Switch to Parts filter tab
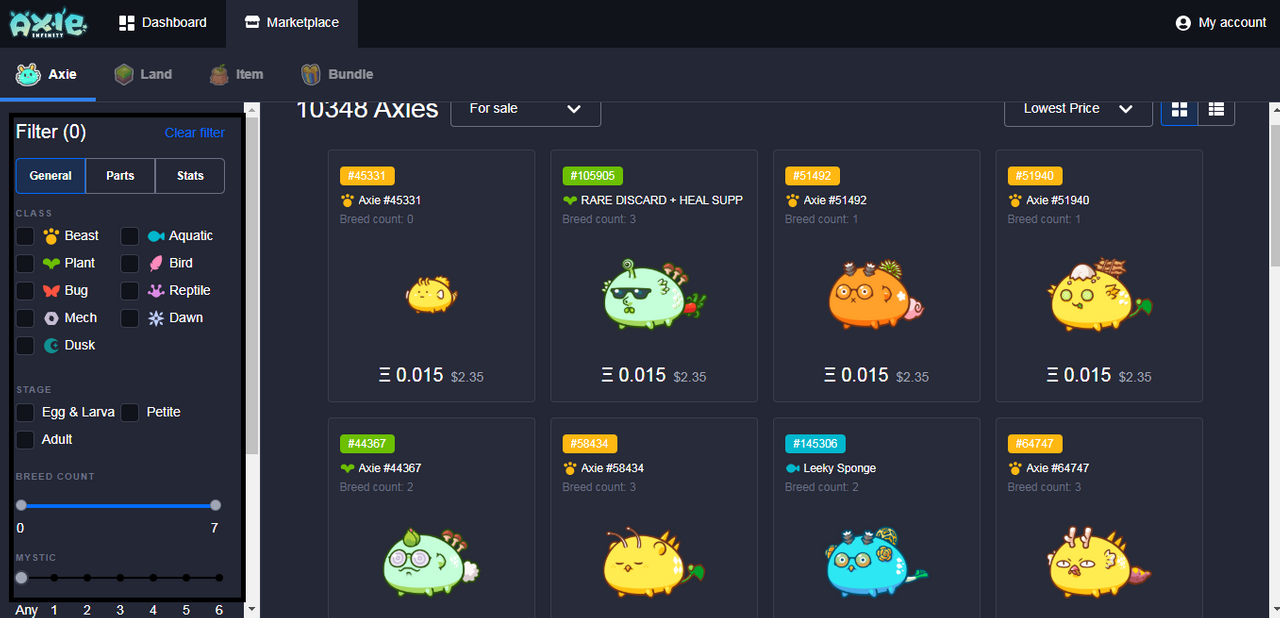Viewport: 1280px width, 618px height. (x=121, y=176)
